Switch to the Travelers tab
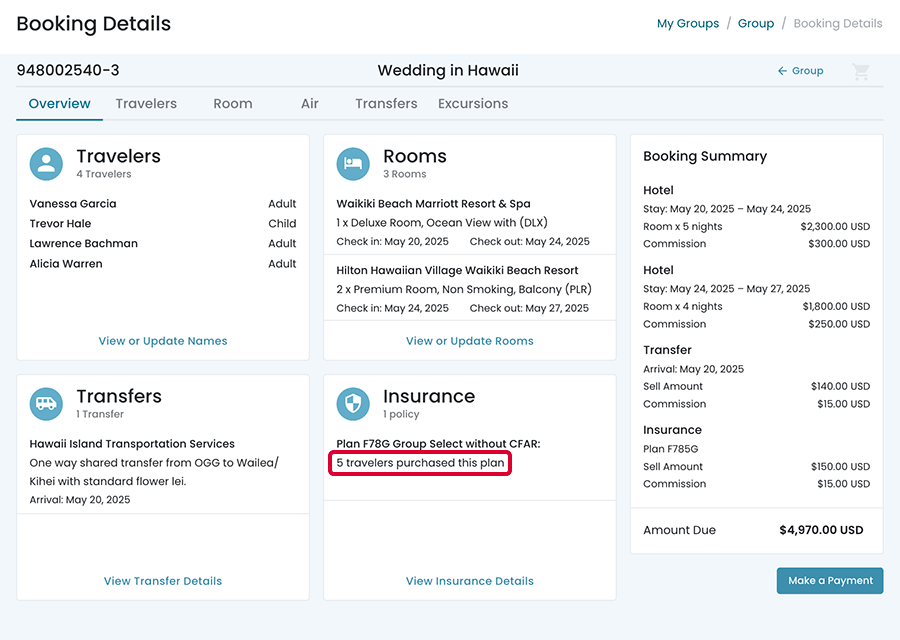Viewport: 900px width, 640px height. (x=146, y=104)
